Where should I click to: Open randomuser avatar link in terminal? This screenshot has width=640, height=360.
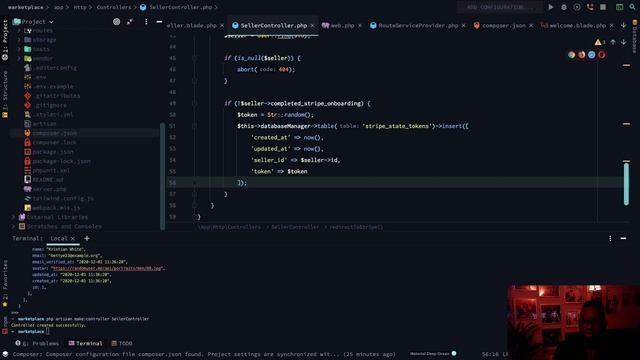tap(107, 269)
